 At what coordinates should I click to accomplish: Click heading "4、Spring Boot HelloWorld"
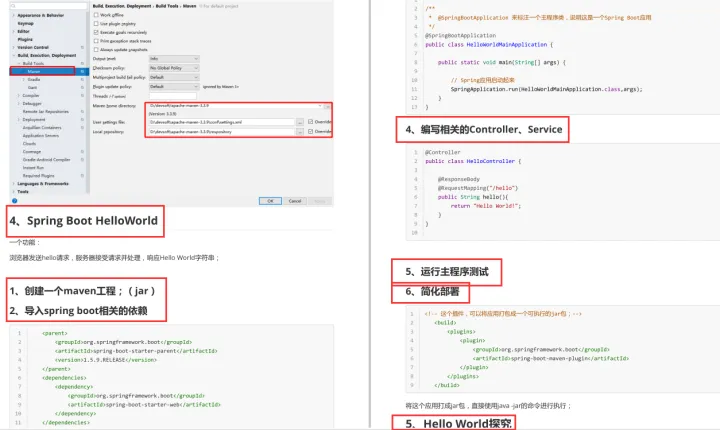84,221
